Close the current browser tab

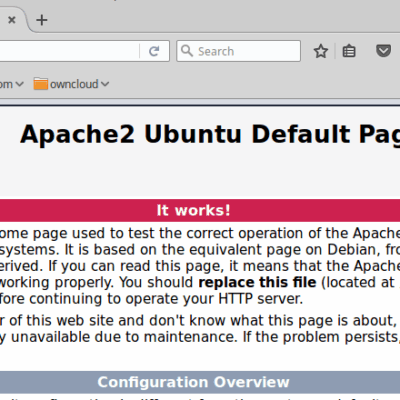(x=12, y=20)
